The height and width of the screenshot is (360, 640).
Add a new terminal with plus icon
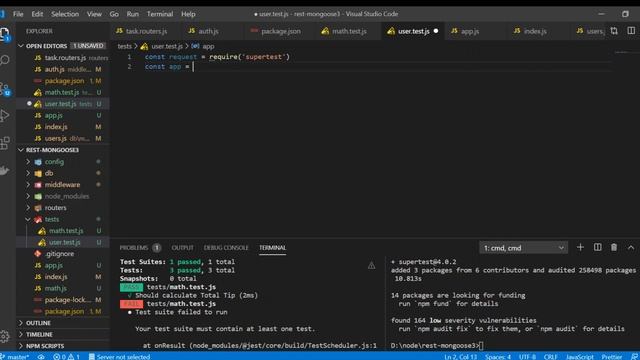click(x=580, y=247)
